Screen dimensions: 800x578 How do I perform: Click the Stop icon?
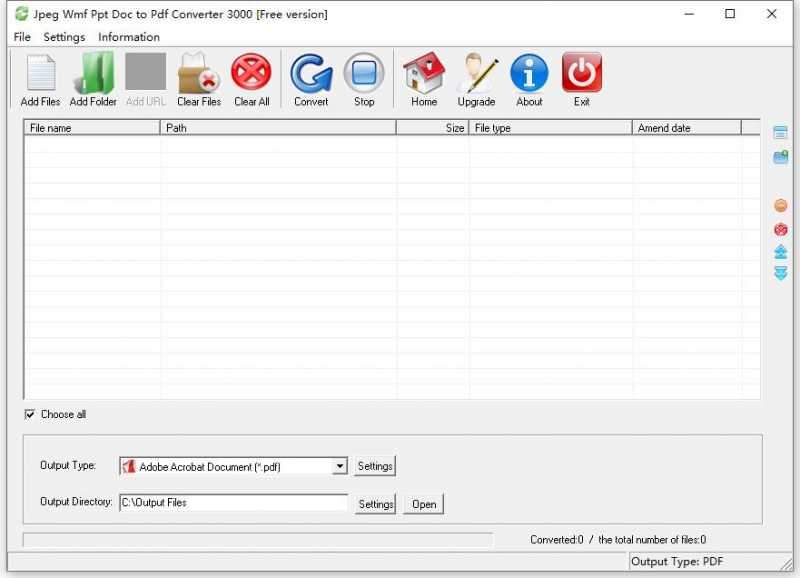click(364, 79)
